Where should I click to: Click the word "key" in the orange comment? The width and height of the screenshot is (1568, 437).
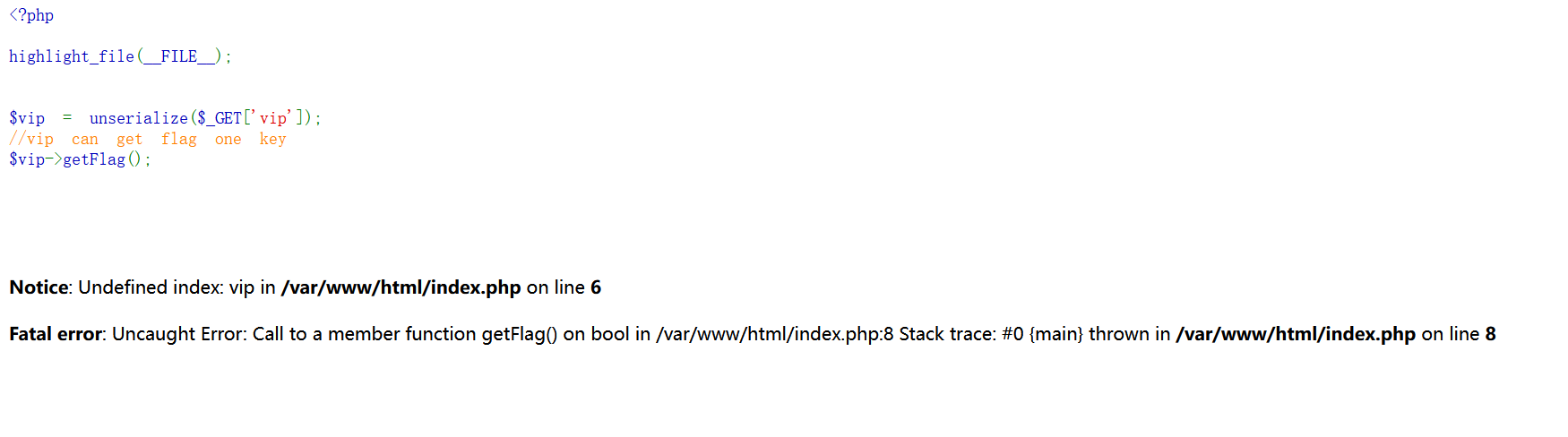pyautogui.click(x=272, y=139)
